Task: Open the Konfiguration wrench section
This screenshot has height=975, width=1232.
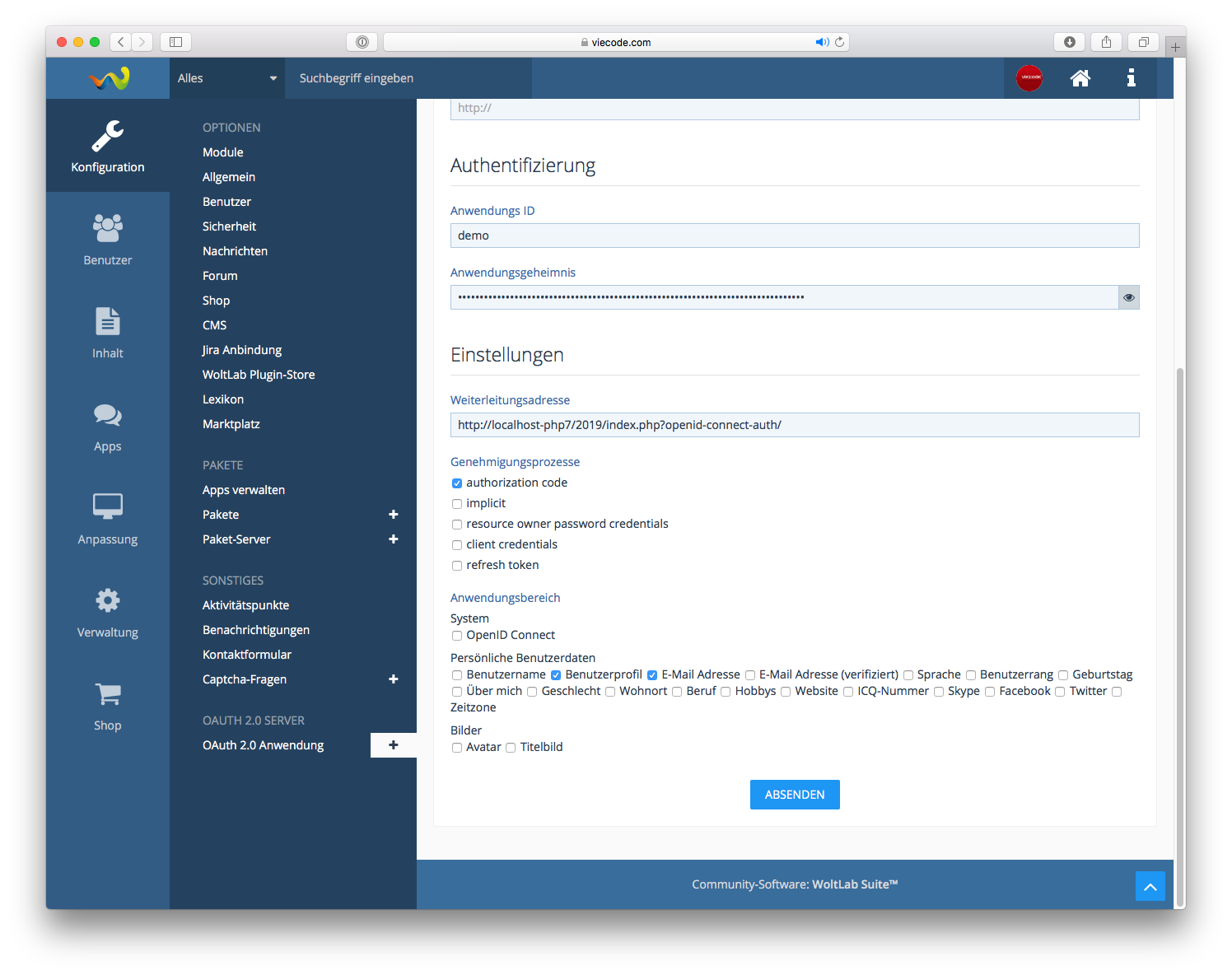Action: tap(108, 147)
